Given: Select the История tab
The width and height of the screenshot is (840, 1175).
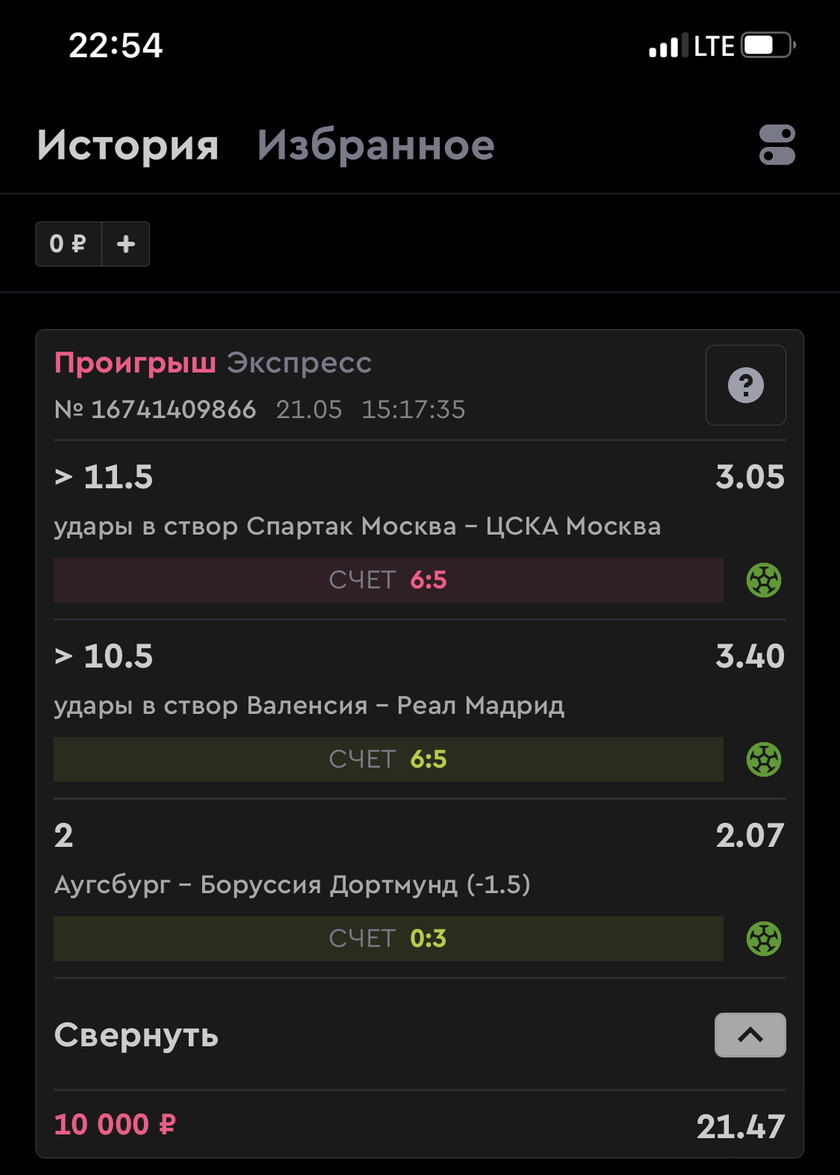Looking at the screenshot, I should [127, 145].
